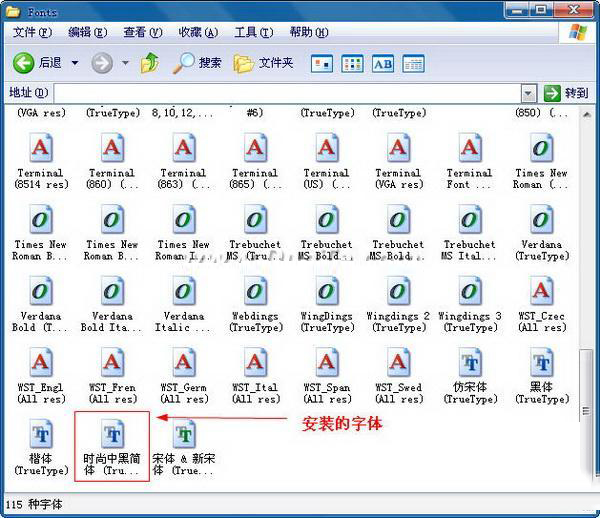Expand the address bar dropdown
Screen dimensions: 600x518
click(x=529, y=93)
